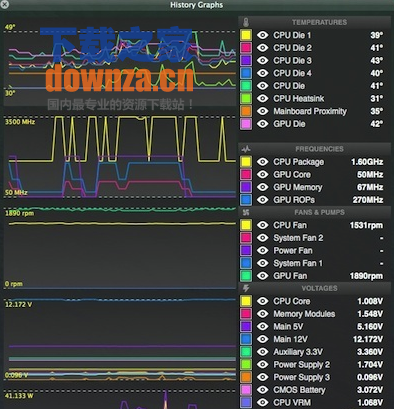The image size is (394, 409).
Task: Hide GPU Fan graph line
Action: coord(263,276)
